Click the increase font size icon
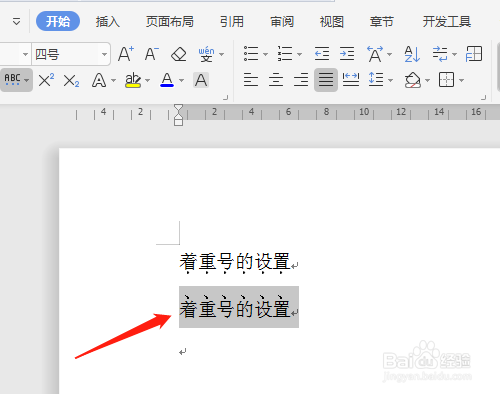Viewport: 500px width, 394px height. click(x=126, y=54)
